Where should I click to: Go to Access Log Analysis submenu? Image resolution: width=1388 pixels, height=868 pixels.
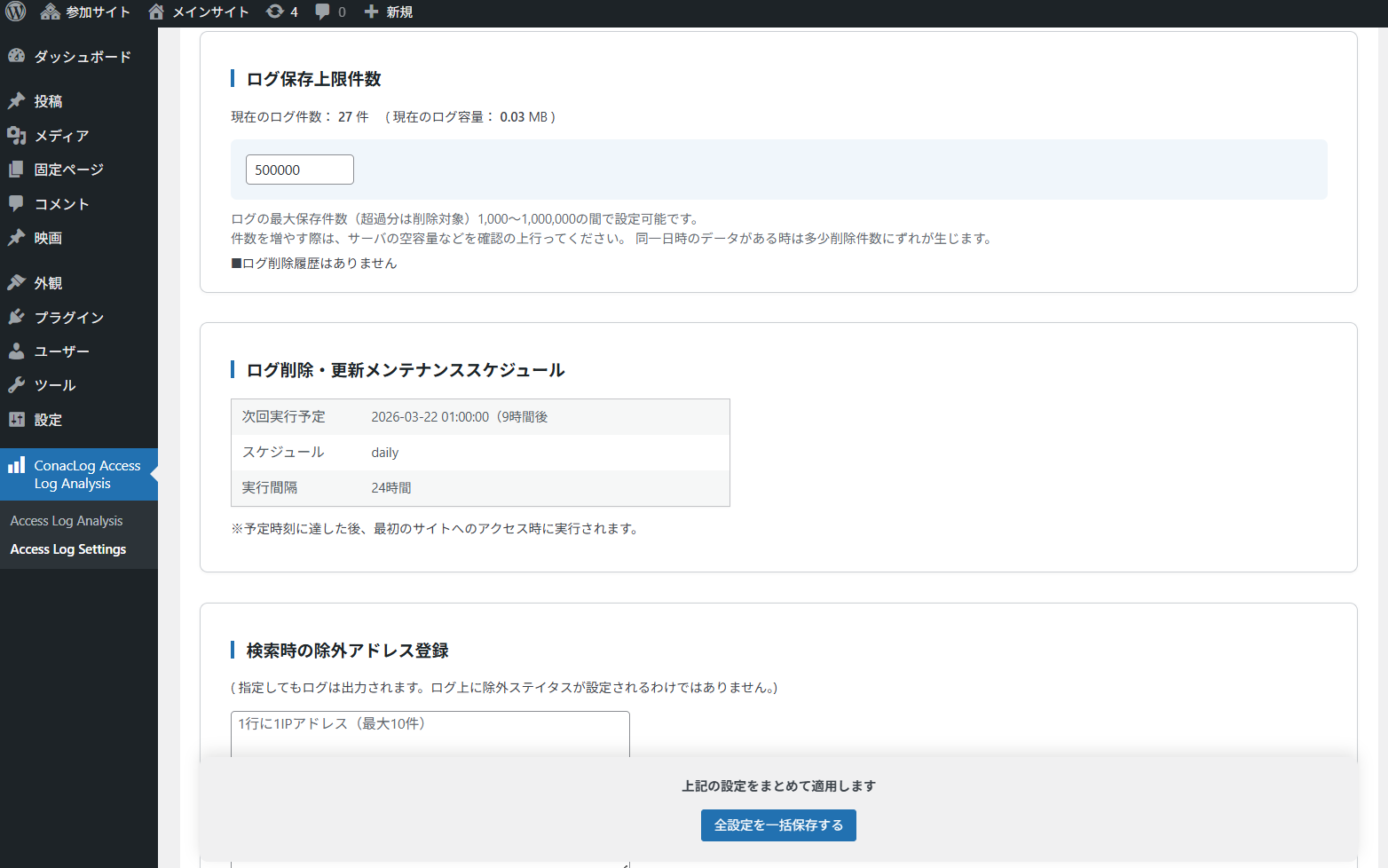coord(67,521)
